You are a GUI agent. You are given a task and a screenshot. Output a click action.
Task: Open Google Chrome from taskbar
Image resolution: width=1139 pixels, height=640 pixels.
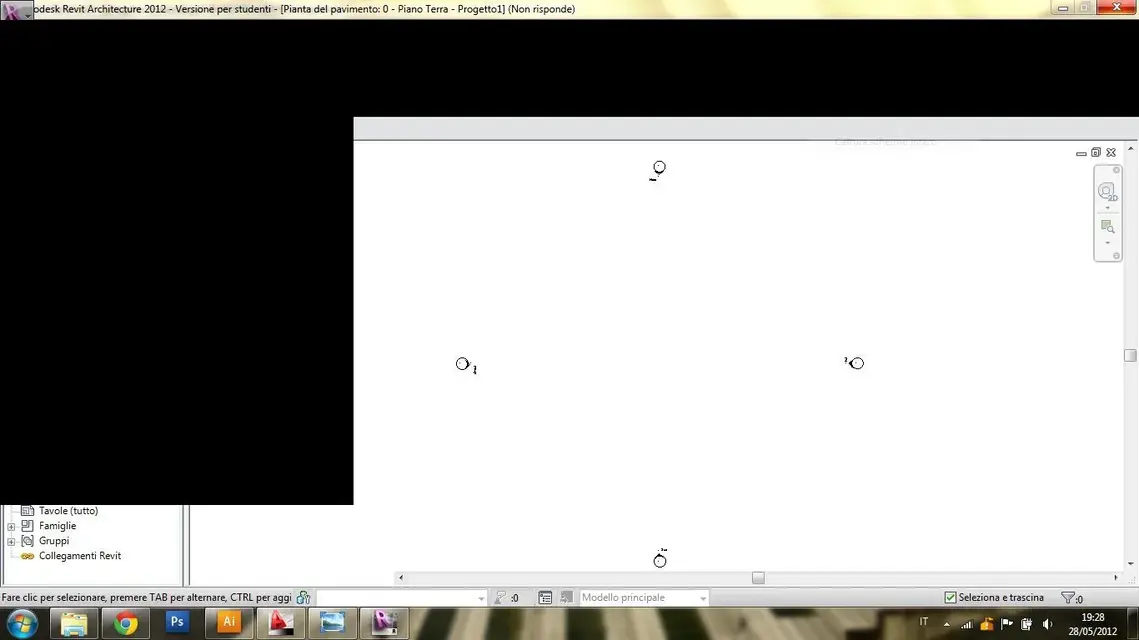tap(126, 623)
